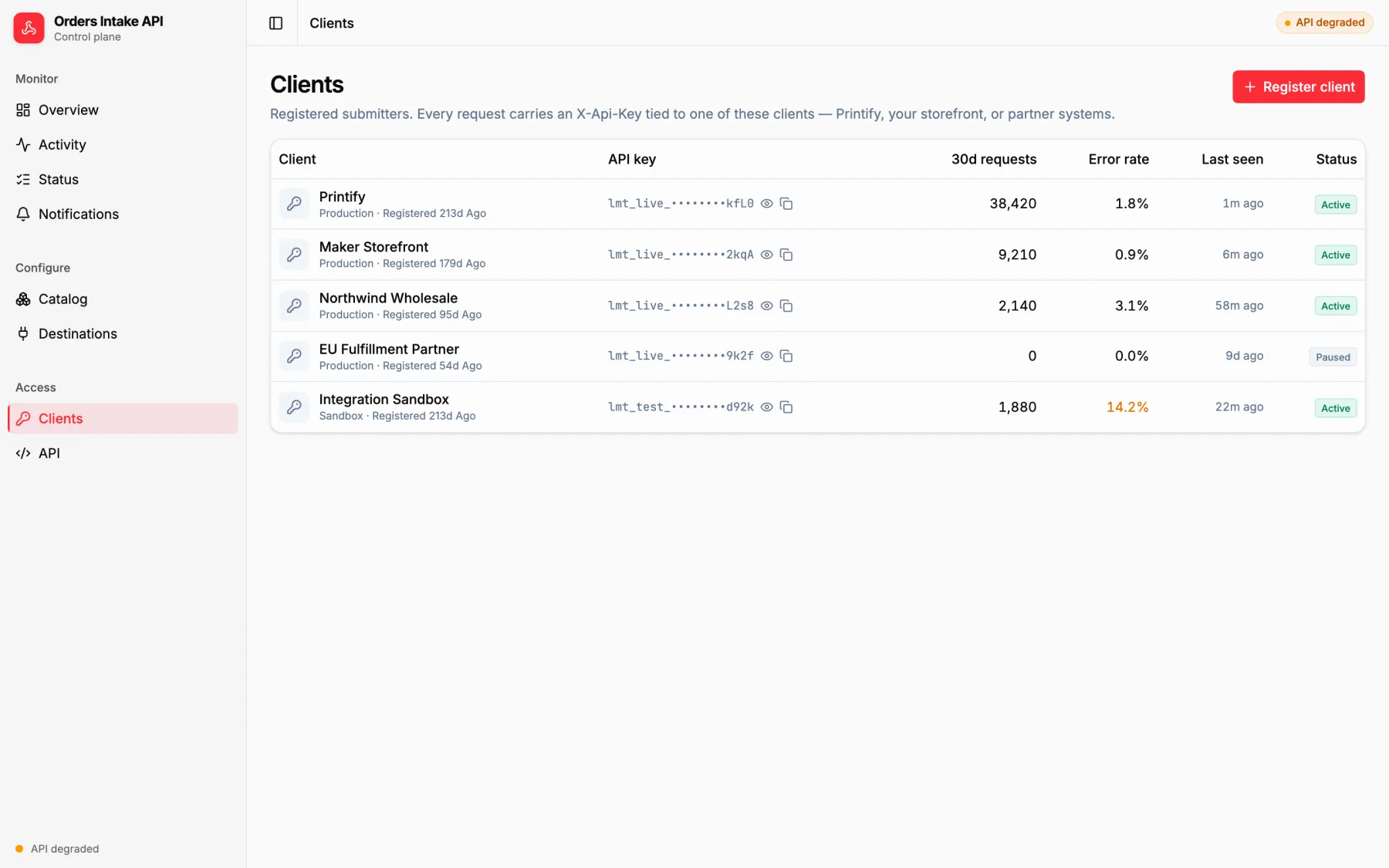Click the 9d ago last seen value

coord(1244,356)
